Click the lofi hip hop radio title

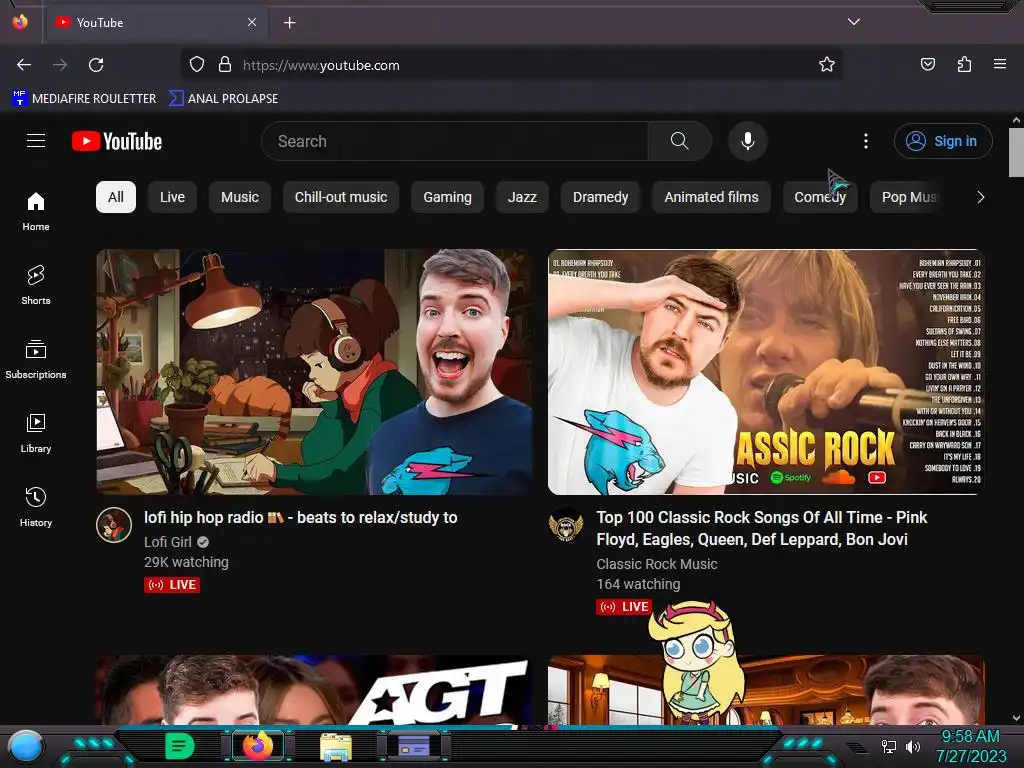300,518
